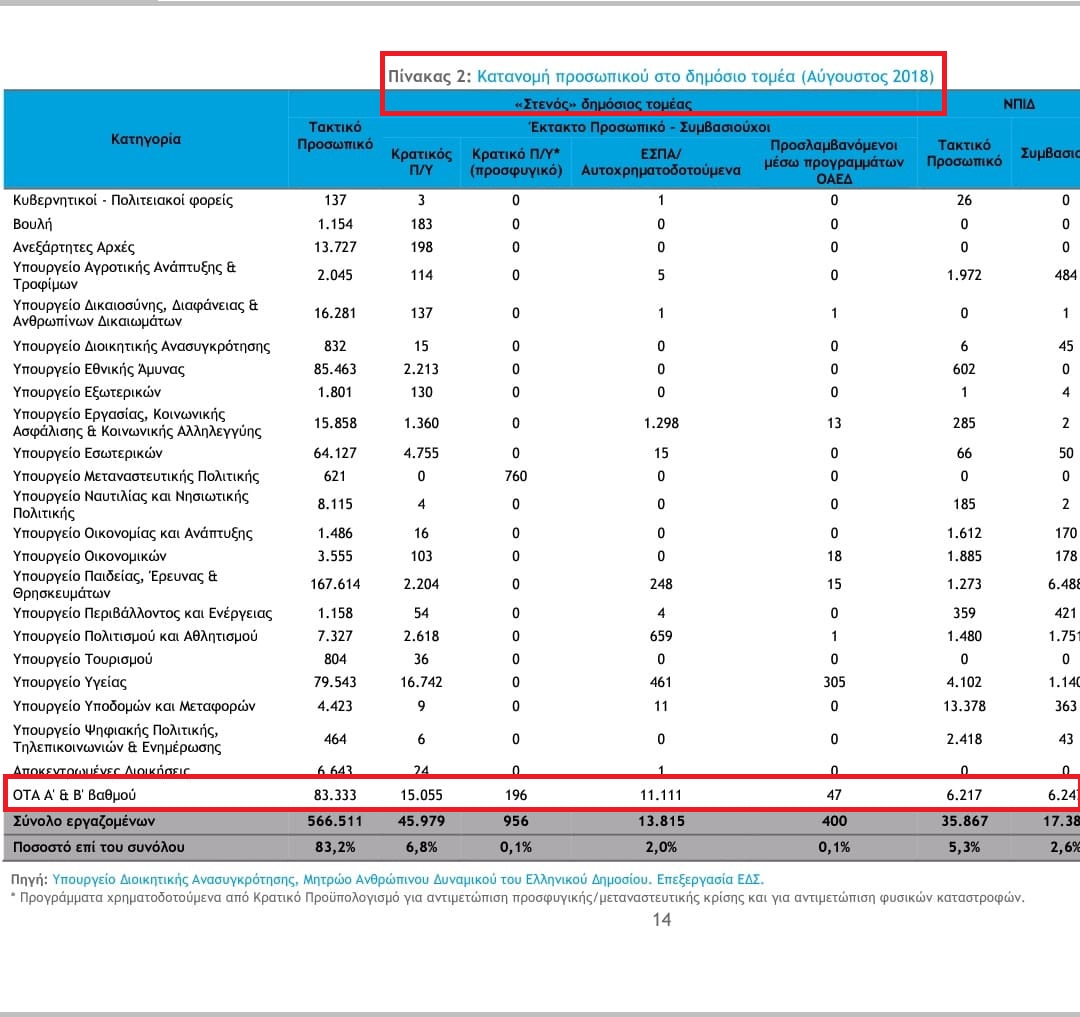The image size is (1080, 1017).
Task: Select the 'Υπουργείο Υγείας' row label
Action: tap(69, 682)
